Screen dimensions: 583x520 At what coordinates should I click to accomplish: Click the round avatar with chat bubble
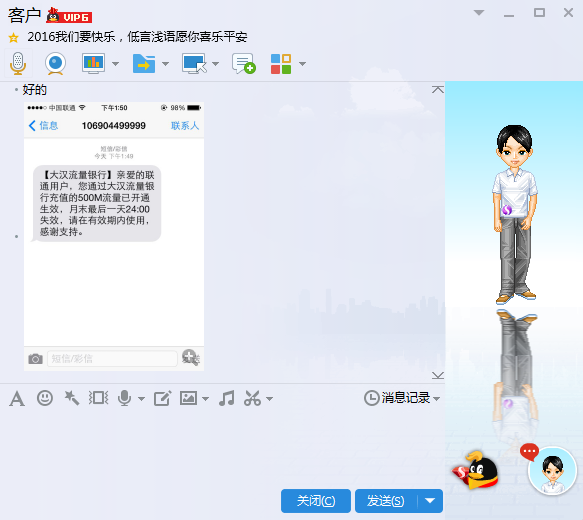point(552,471)
